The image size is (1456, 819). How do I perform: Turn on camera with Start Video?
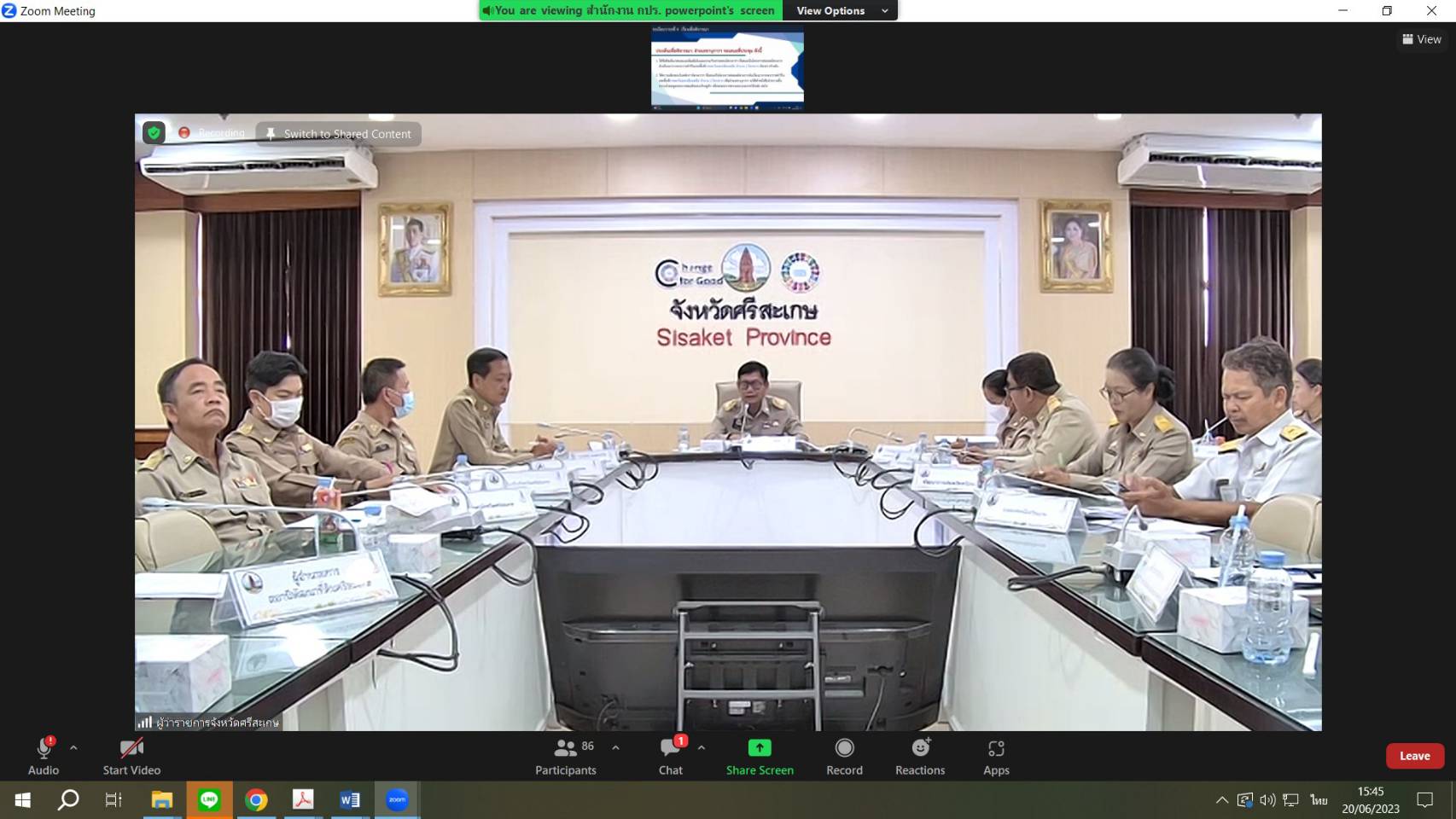(131, 756)
